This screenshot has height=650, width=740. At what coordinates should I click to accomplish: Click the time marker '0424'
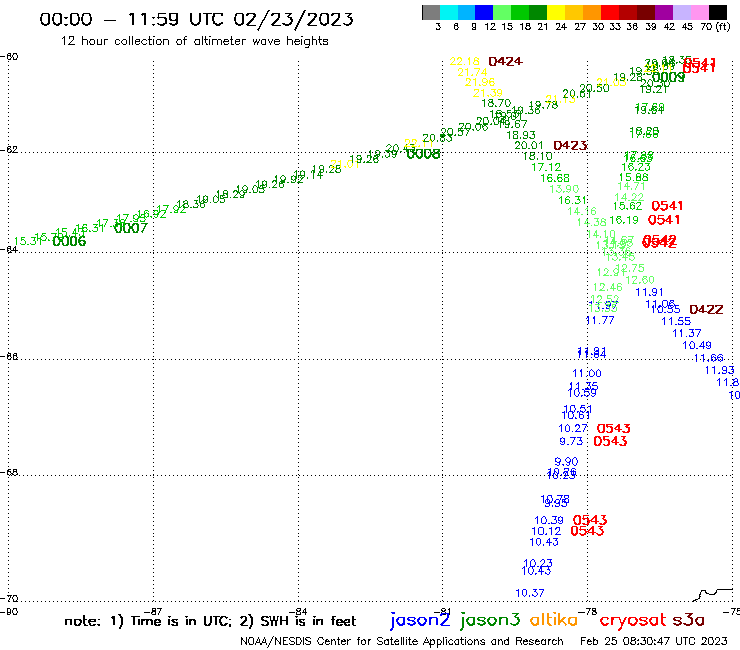pos(505,61)
